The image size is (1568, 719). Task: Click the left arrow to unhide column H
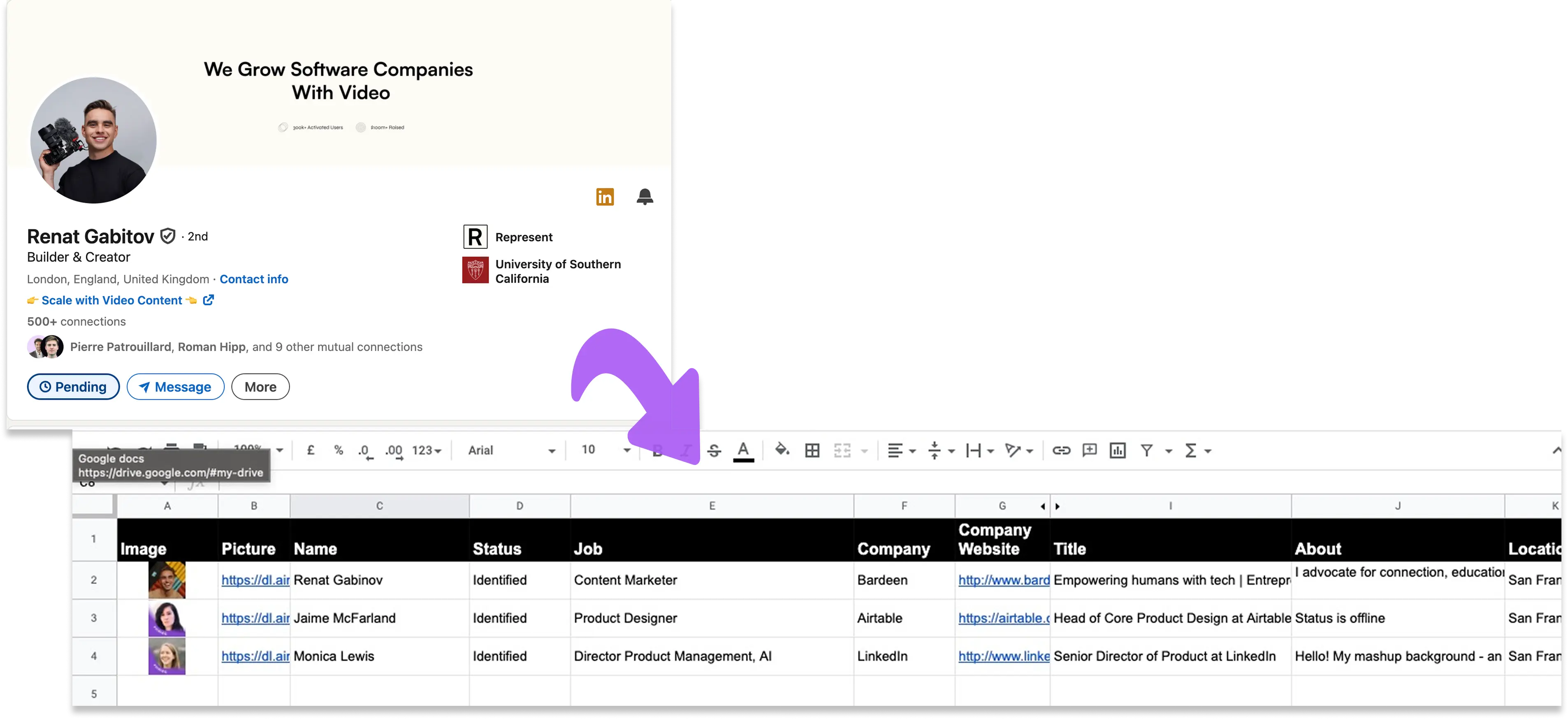(x=1043, y=506)
